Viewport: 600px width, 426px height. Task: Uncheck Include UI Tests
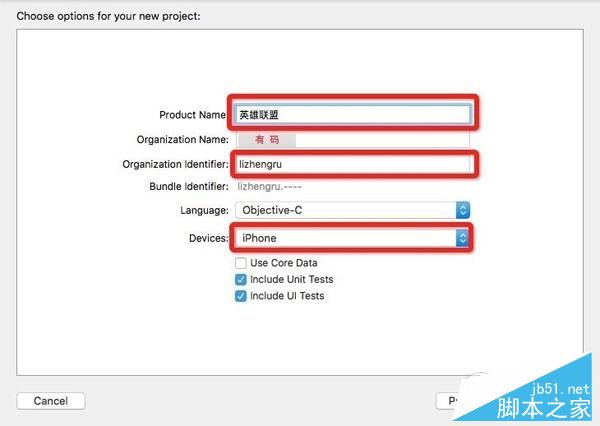pyautogui.click(x=241, y=296)
